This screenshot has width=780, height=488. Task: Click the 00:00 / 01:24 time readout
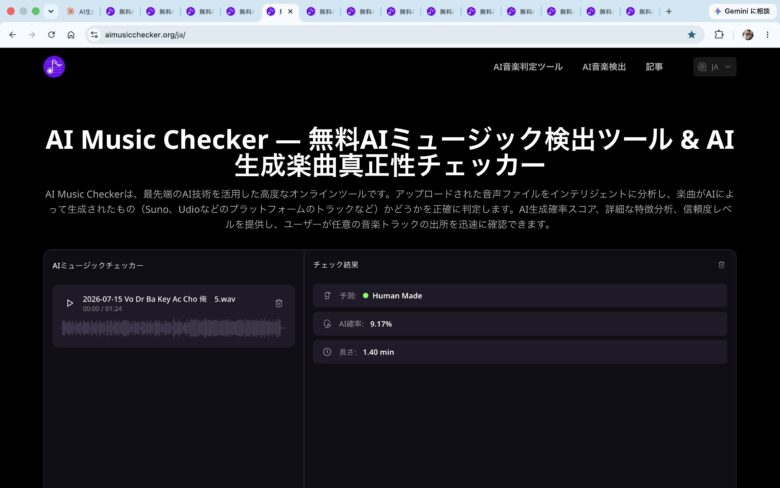[102, 308]
